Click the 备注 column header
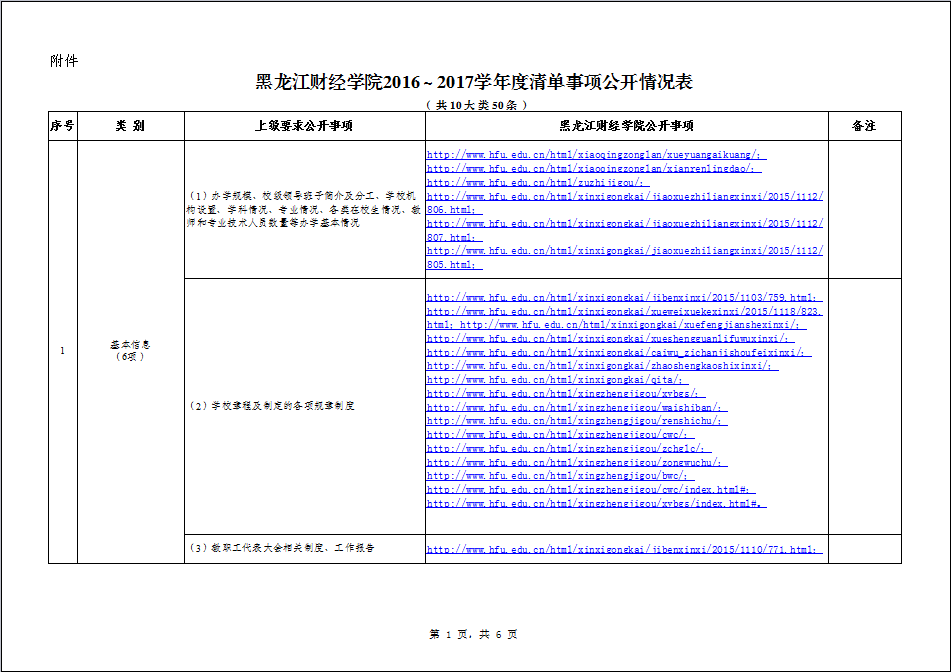 point(864,126)
